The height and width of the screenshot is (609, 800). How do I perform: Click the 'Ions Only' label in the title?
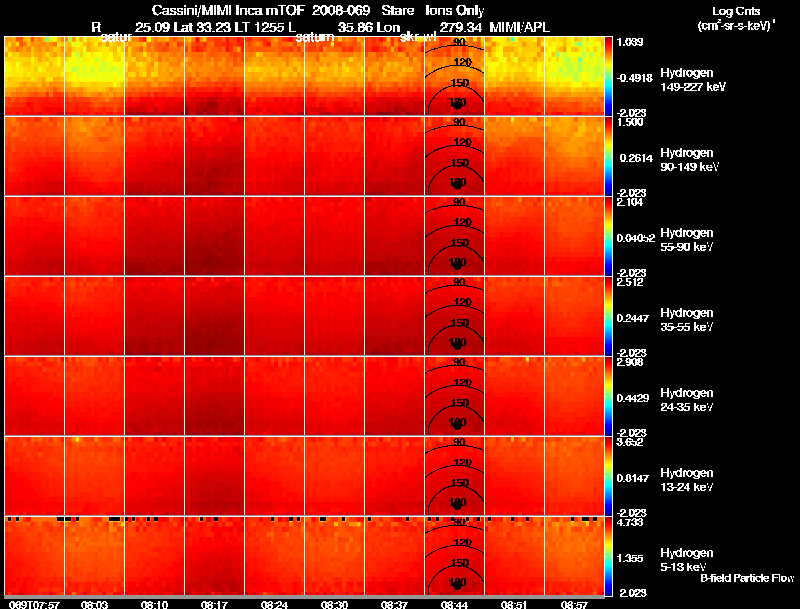click(454, 11)
